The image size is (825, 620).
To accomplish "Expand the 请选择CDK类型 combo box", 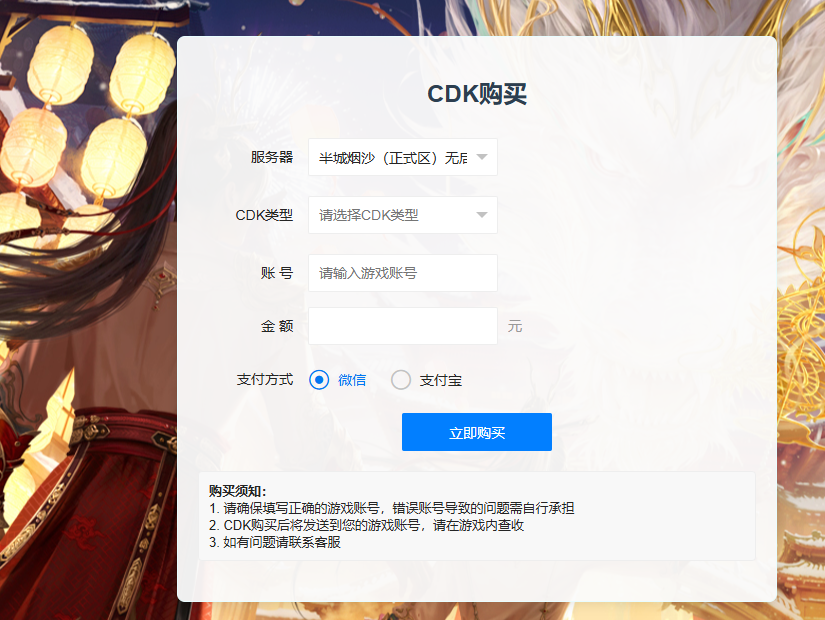I will coord(403,215).
